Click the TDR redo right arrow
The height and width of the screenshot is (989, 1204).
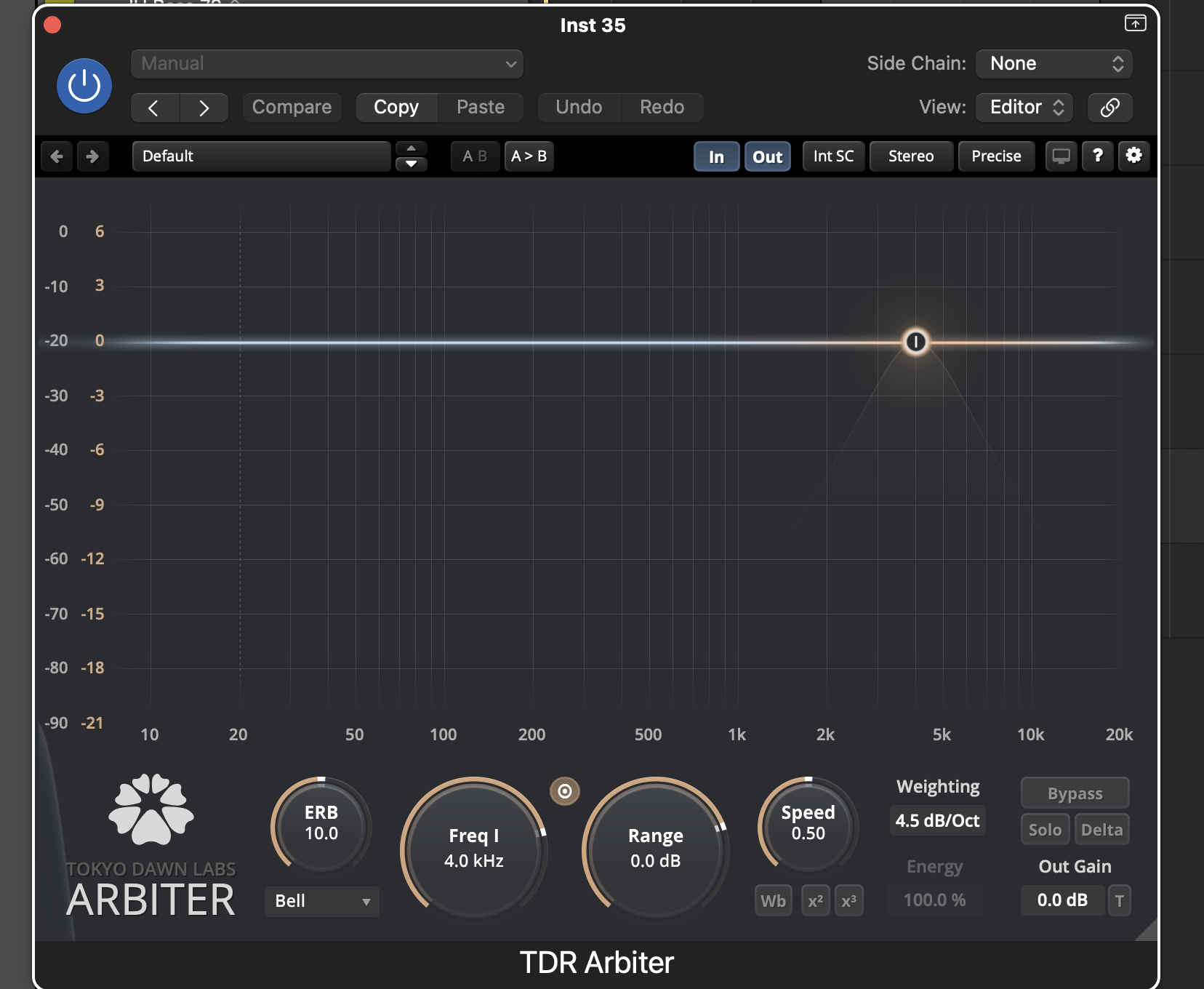pyautogui.click(x=92, y=156)
